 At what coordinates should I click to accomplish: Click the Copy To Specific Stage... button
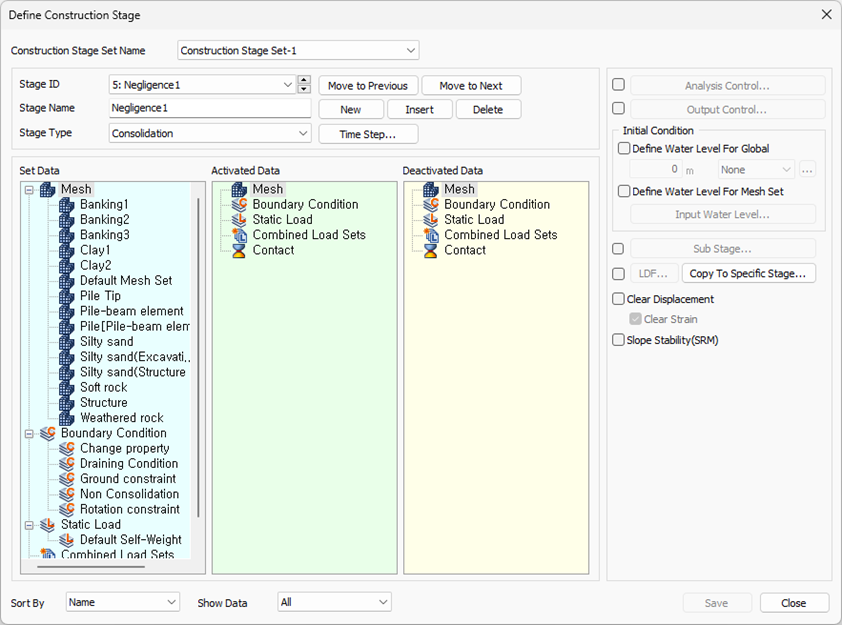[x=749, y=273]
